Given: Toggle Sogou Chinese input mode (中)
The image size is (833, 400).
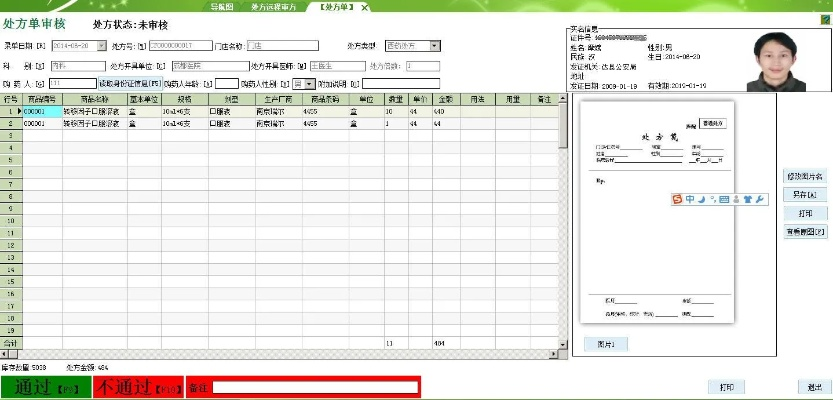Looking at the screenshot, I should click(690, 200).
